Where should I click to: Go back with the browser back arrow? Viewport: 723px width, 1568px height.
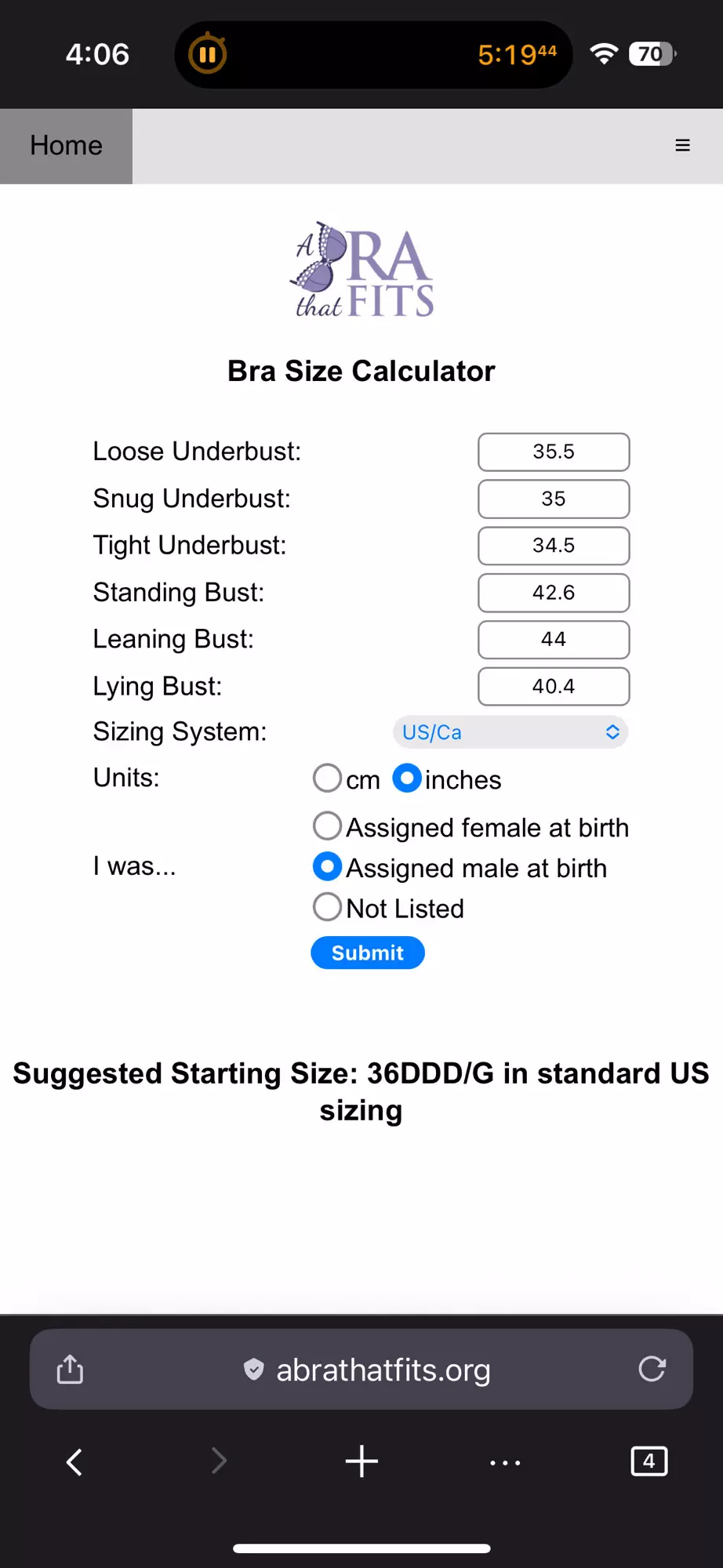[74, 1461]
